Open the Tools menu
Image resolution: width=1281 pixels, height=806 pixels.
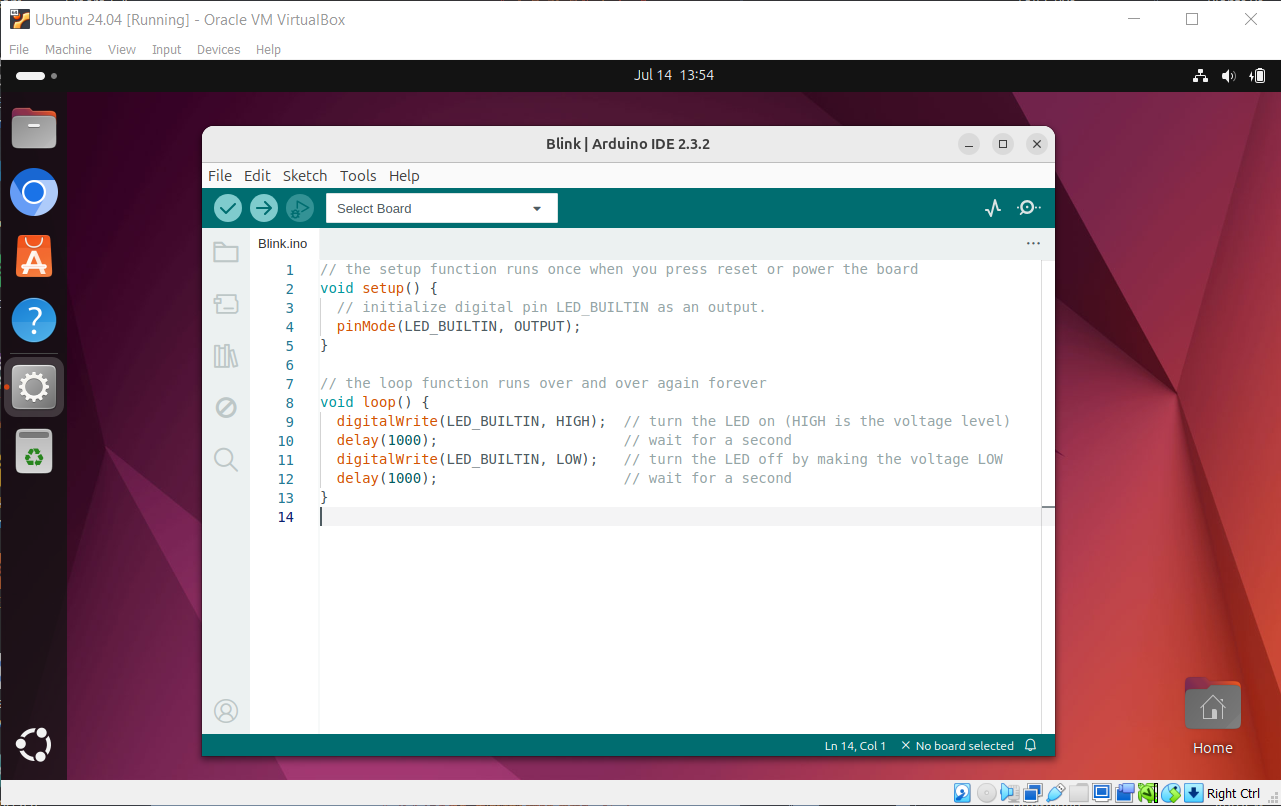point(358,176)
